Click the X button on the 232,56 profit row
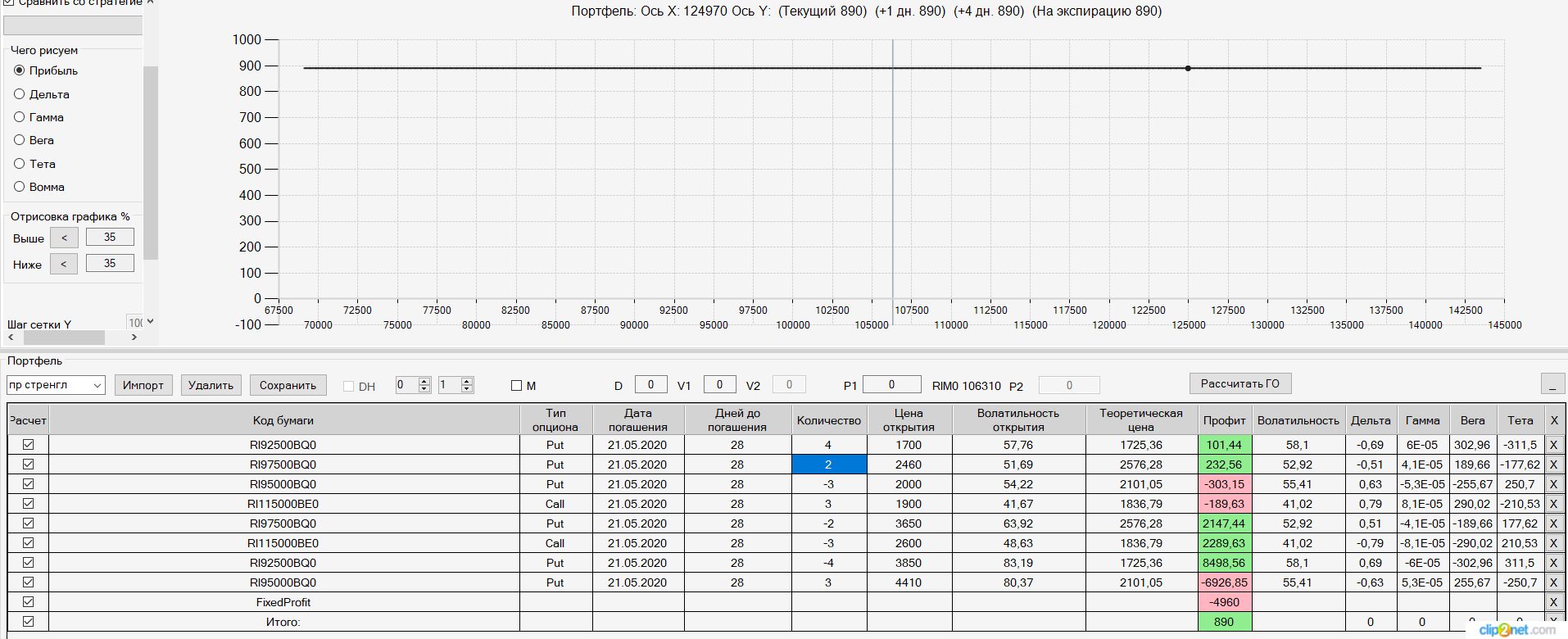This screenshot has height=639, width=1568. [x=1553, y=465]
